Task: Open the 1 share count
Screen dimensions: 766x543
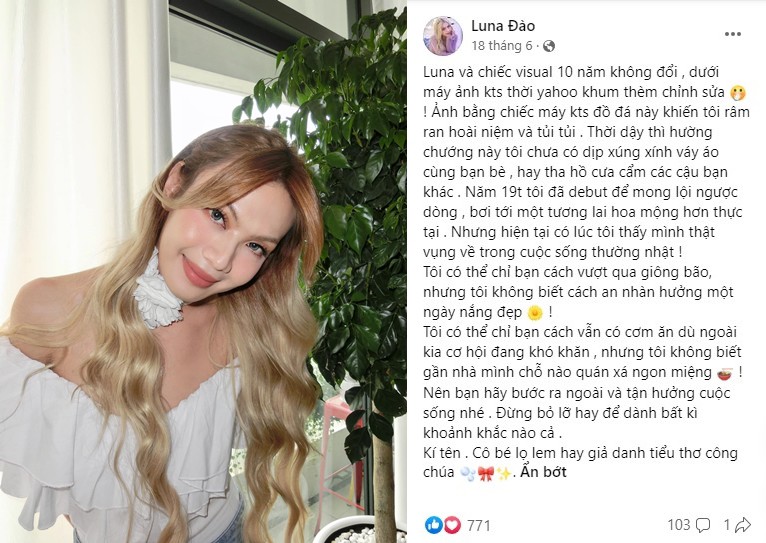Action: 726,525
